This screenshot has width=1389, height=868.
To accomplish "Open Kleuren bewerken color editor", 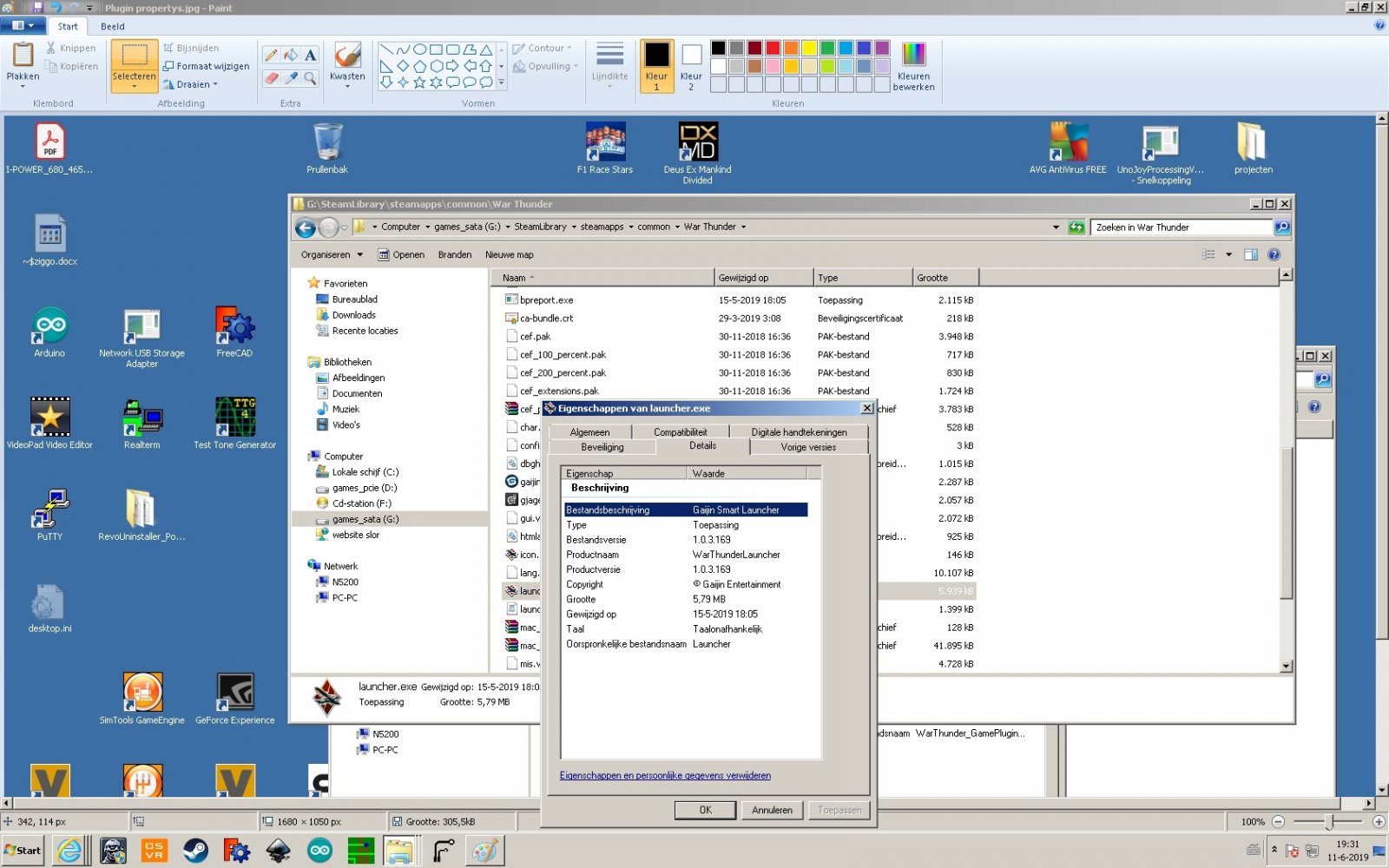I will click(914, 66).
